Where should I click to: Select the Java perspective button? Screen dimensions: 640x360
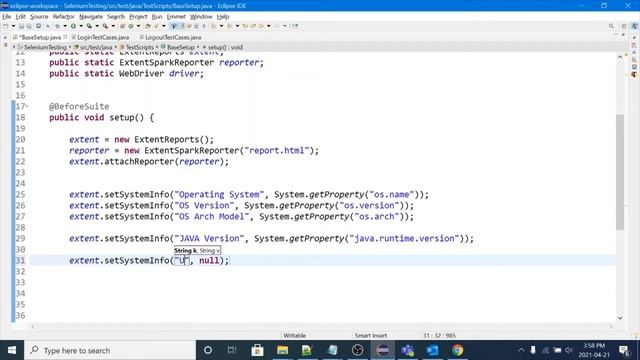(635, 26)
